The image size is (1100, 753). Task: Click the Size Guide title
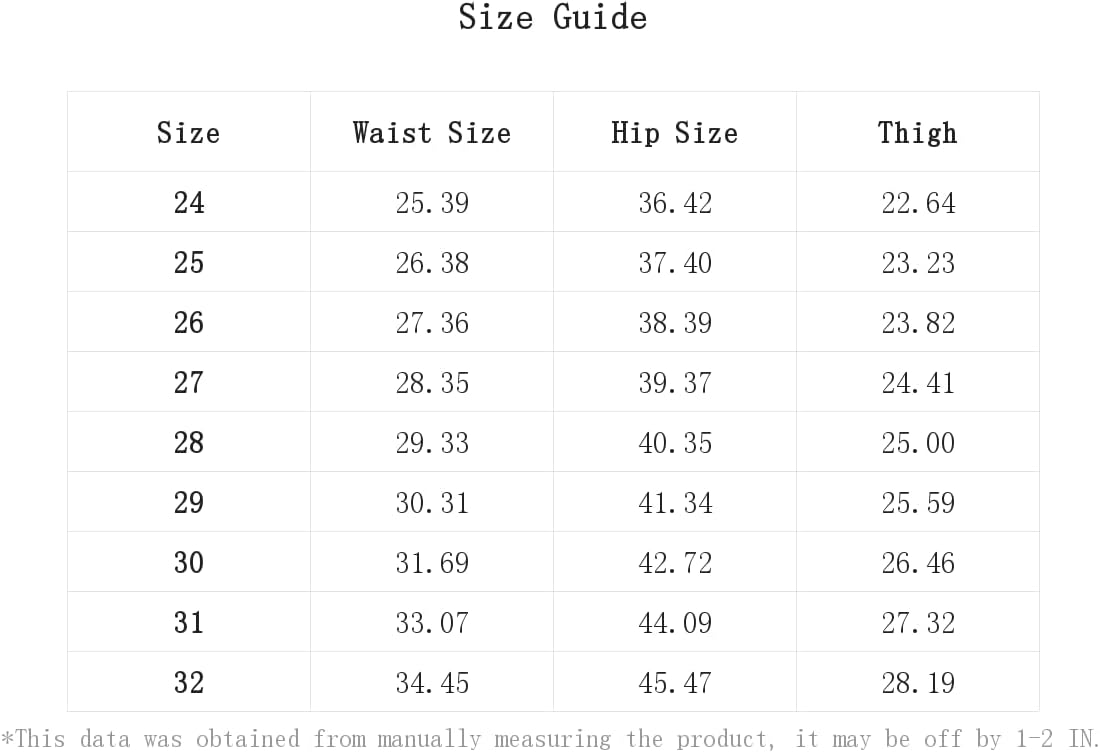click(552, 17)
